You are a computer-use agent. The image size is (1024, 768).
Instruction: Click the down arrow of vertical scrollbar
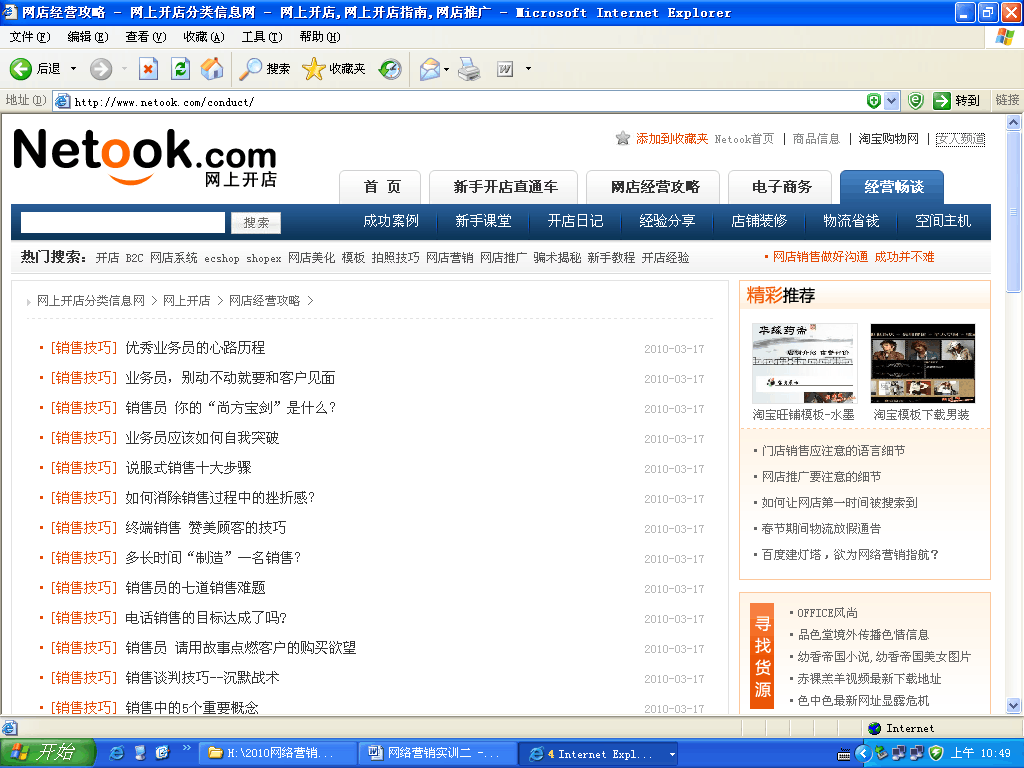pos(1014,706)
